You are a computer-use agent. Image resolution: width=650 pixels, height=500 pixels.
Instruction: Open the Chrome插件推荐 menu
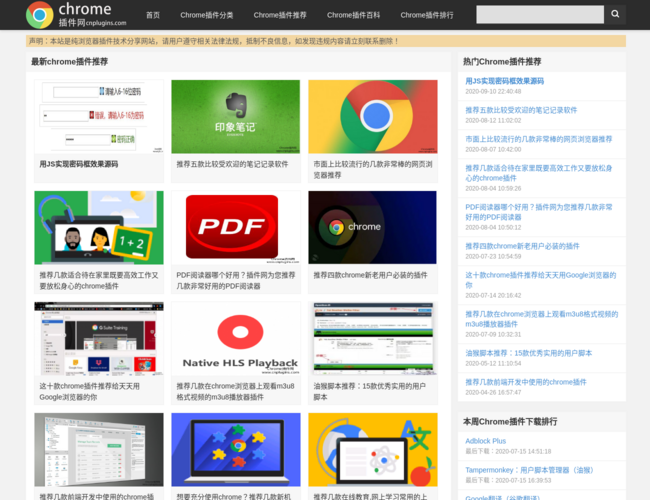coord(280,15)
